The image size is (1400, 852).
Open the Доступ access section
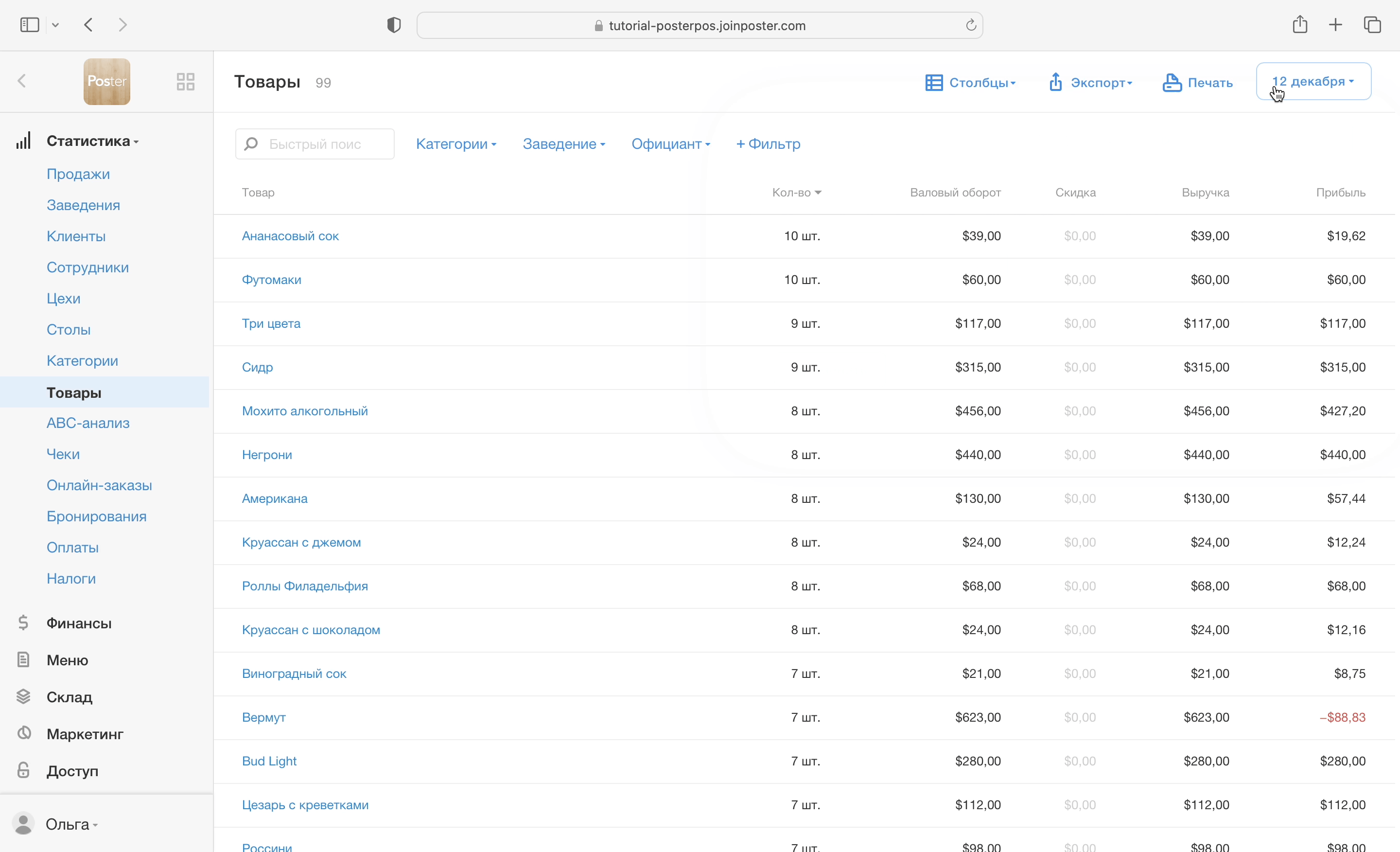pos(72,771)
